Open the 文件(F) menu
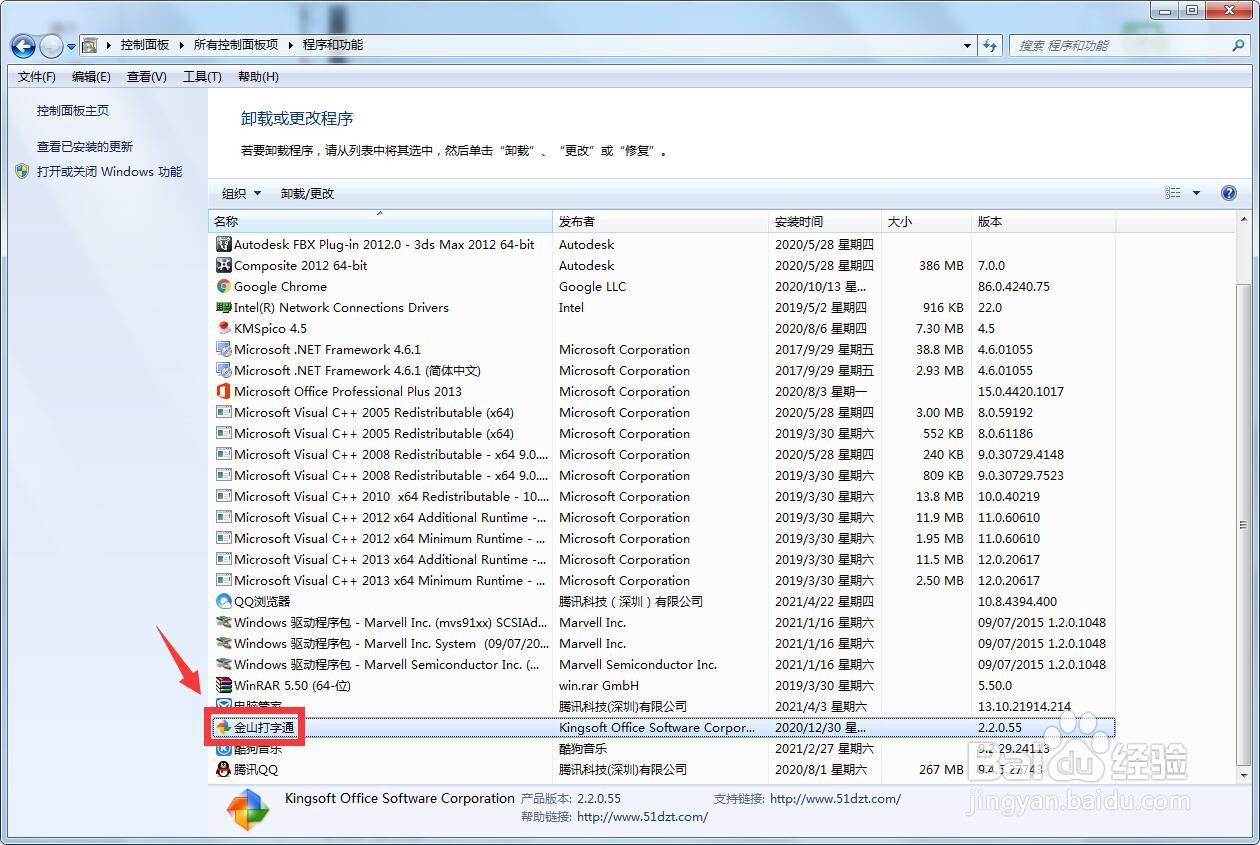Screen dimensions: 1260x845 (37, 77)
